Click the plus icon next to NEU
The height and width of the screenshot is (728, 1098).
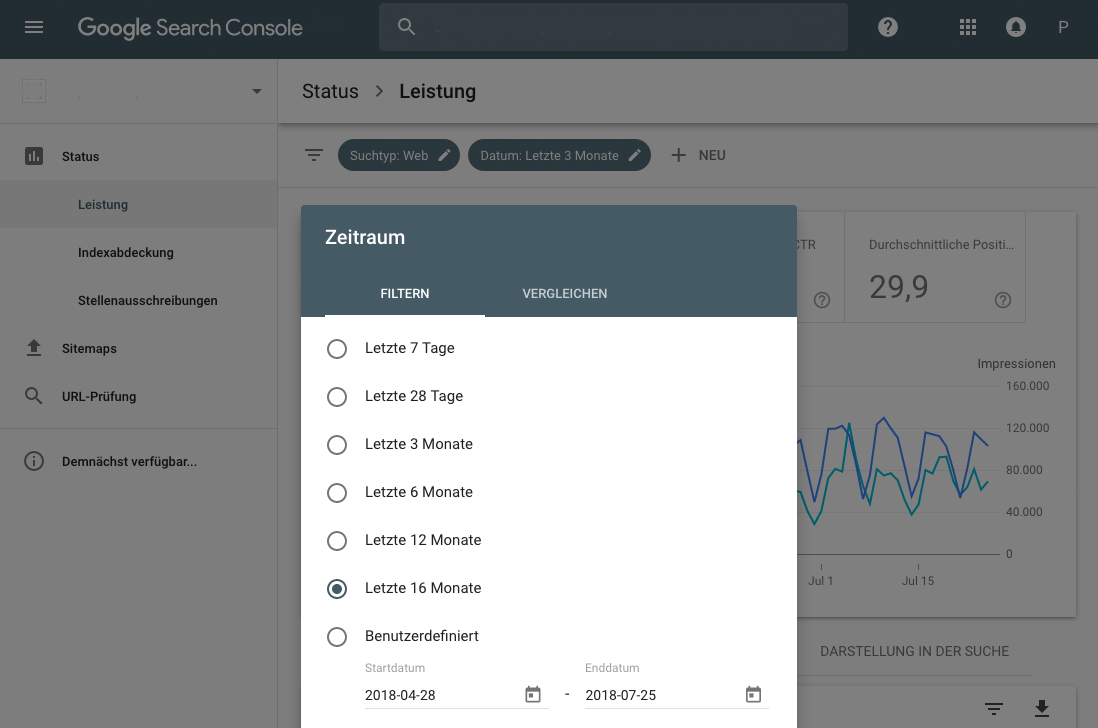pyautogui.click(x=679, y=155)
